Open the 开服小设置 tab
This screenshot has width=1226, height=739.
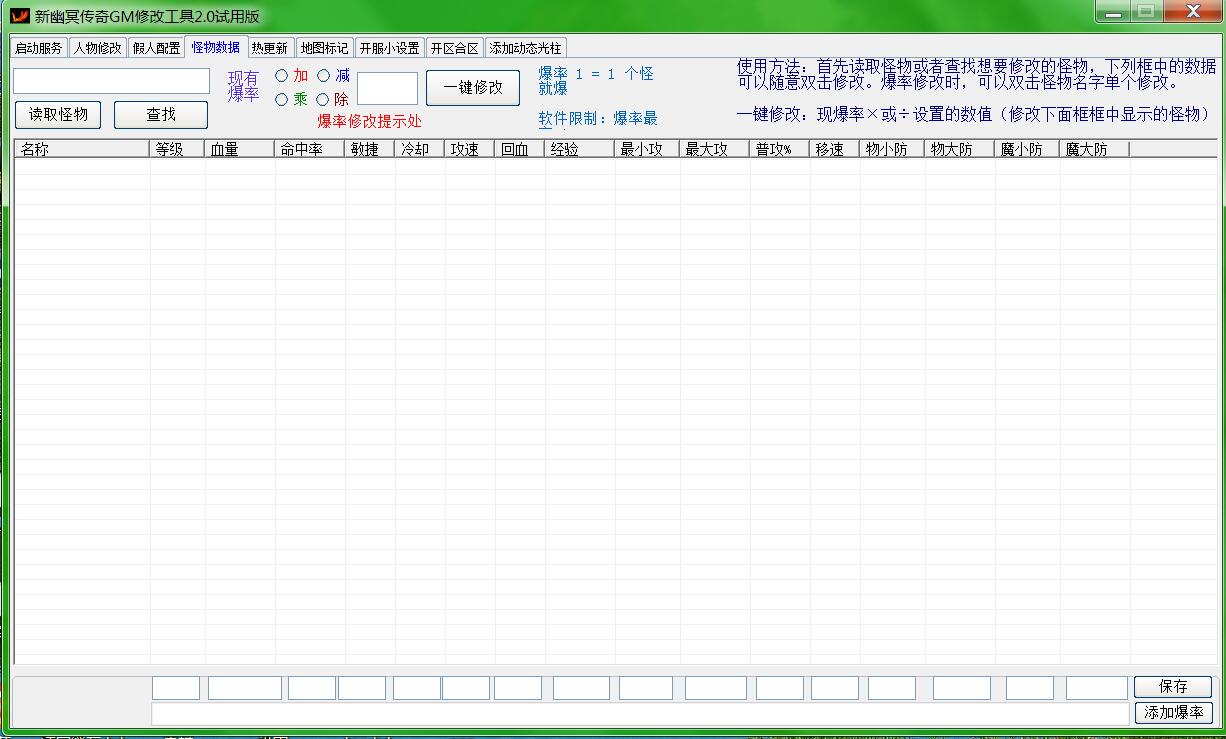pos(390,48)
